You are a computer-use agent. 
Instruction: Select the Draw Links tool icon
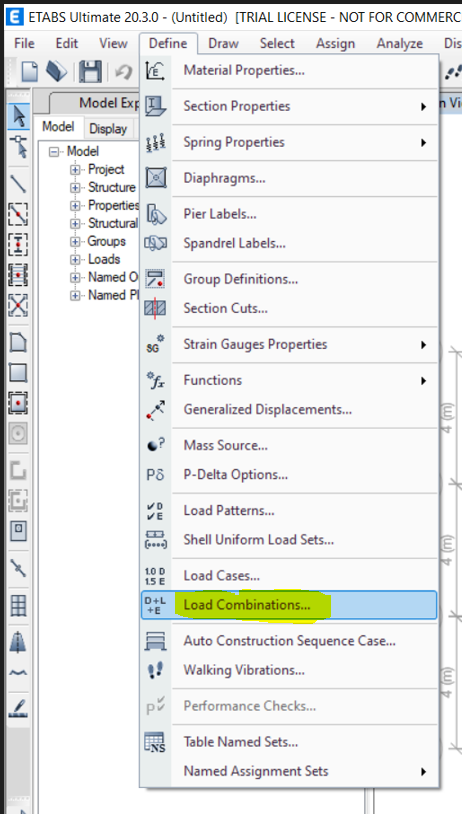pyautogui.click(x=19, y=568)
